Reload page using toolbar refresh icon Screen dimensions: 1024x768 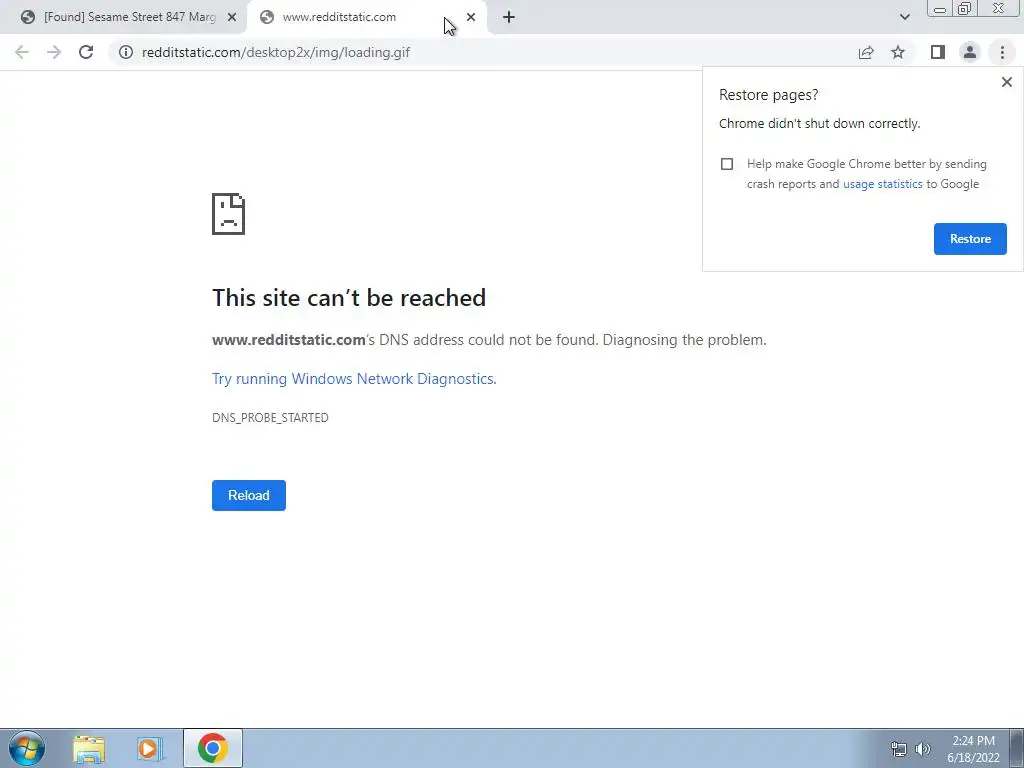pos(86,52)
